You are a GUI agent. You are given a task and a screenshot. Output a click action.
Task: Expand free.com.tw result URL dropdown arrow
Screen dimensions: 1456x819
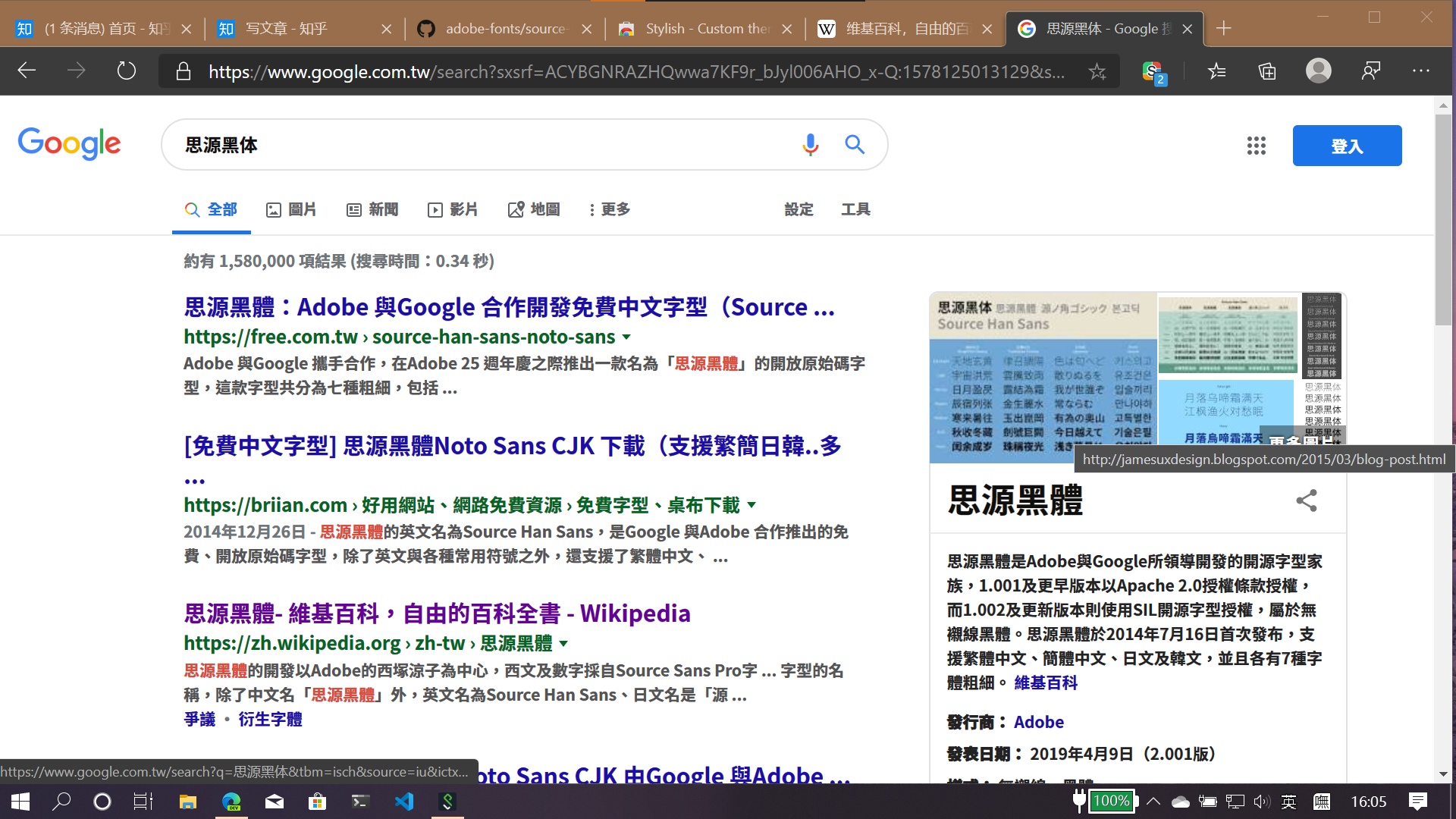pyautogui.click(x=626, y=337)
